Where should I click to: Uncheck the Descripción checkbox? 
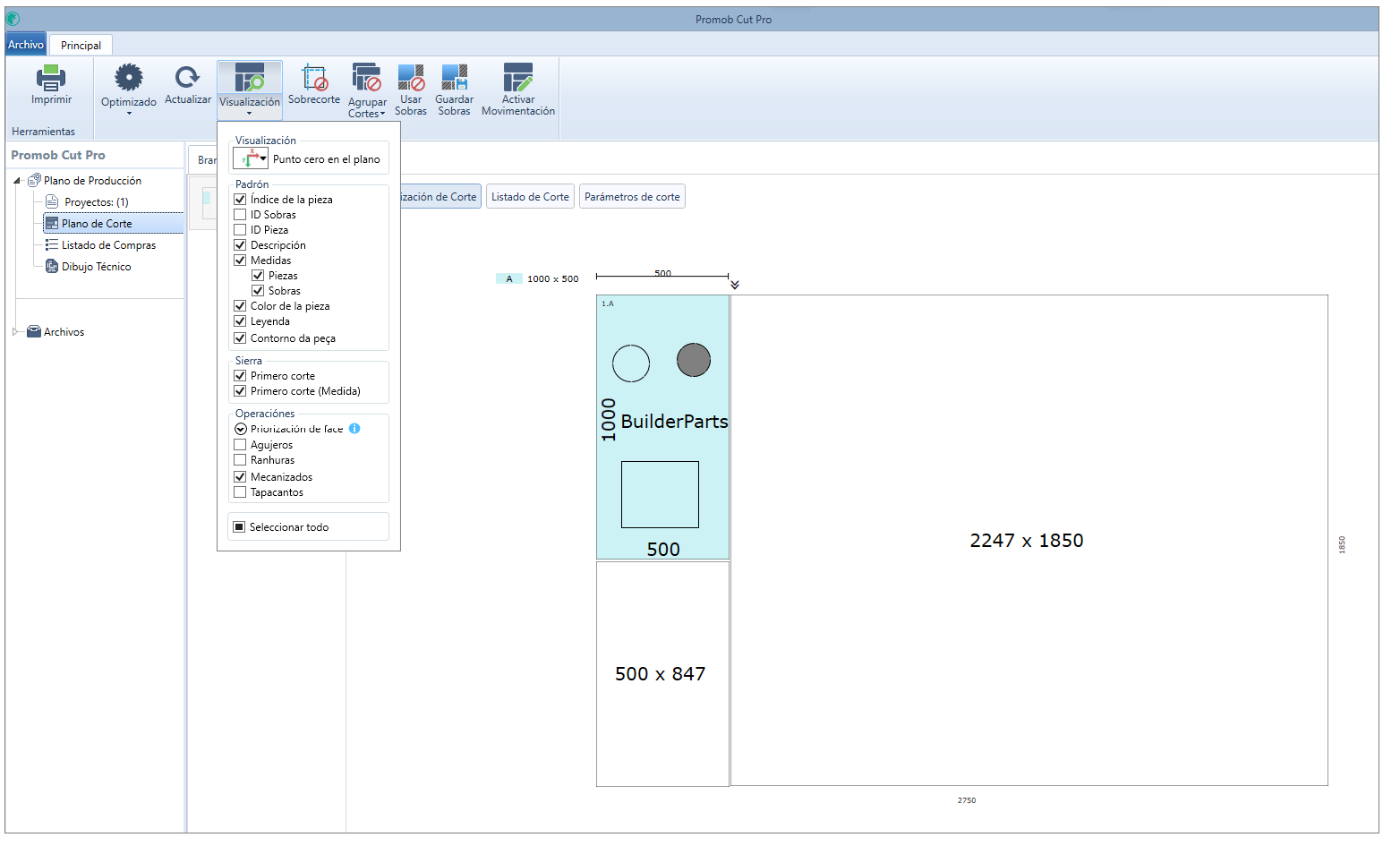[240, 245]
